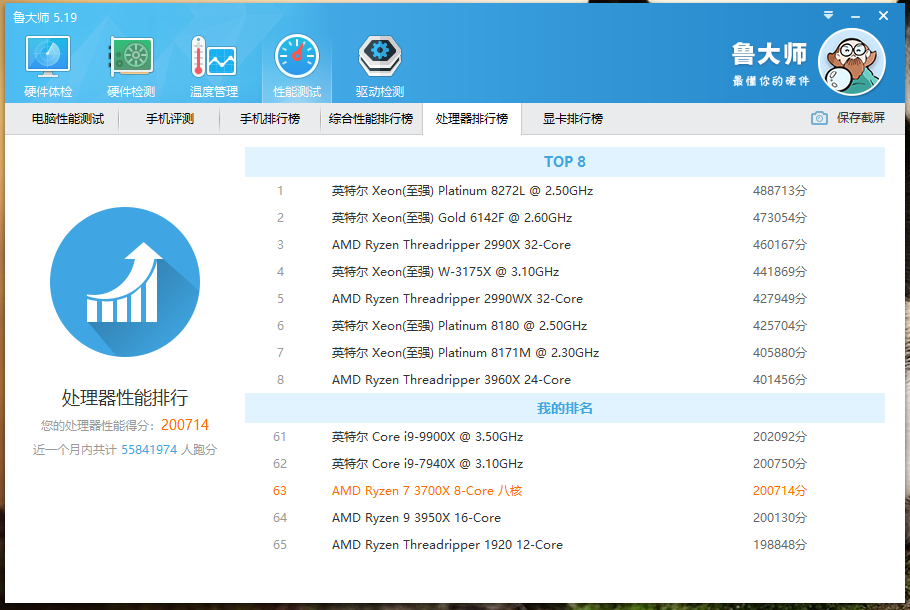Open the 硬件体检 hardware checkup section
910x610 pixels.
[48, 67]
